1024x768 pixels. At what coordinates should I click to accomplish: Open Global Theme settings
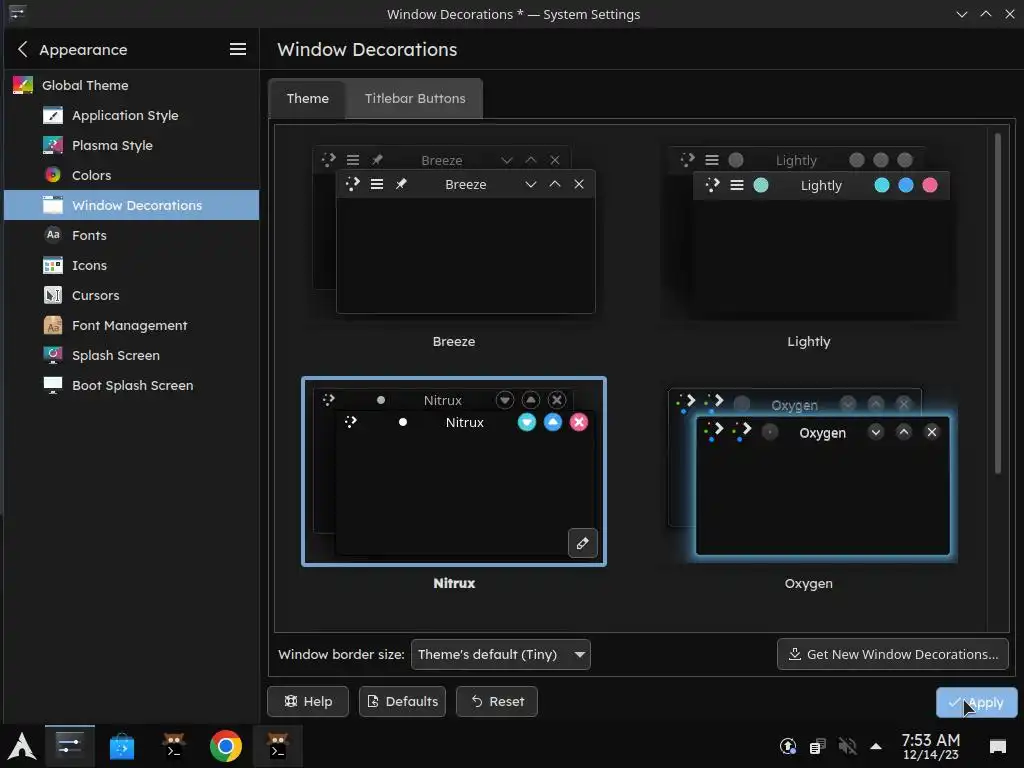pos(131,85)
